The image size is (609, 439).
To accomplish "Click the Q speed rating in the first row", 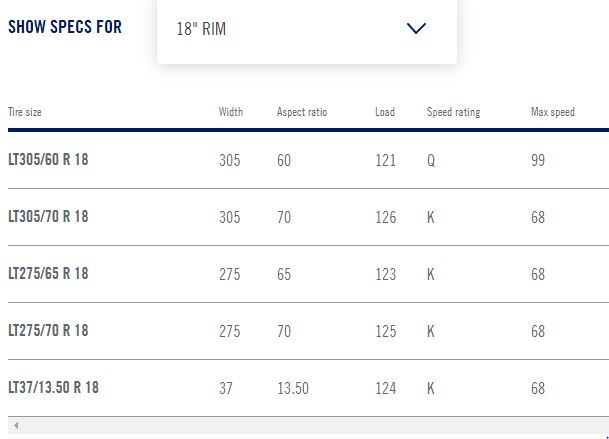I will point(431,160).
